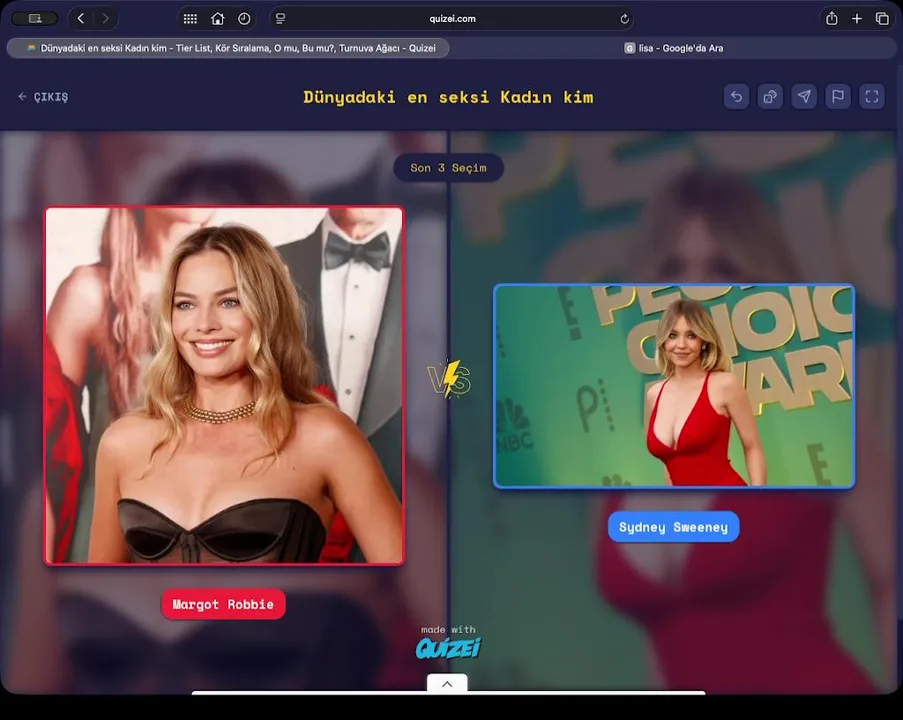Enter fullscreen mode for the quiz
The image size is (903, 720).
872,96
